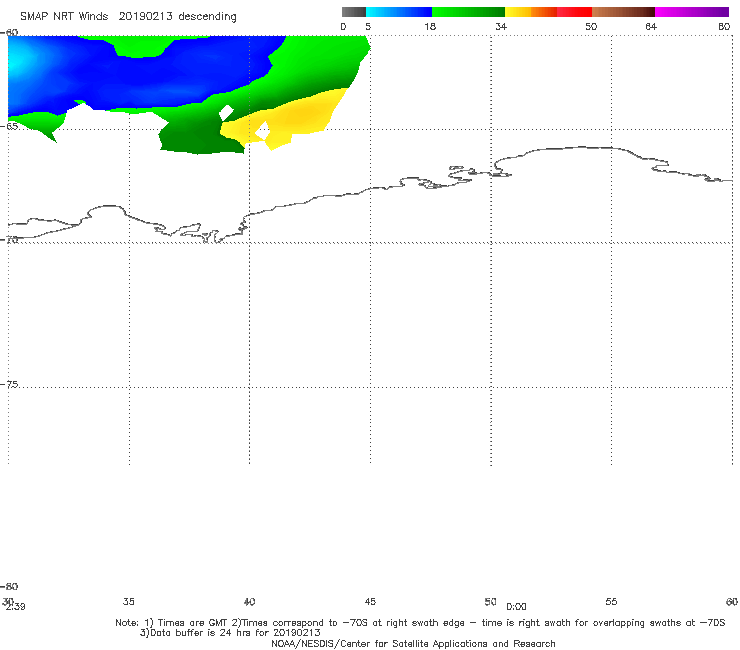Pick the brown segment of the color bar
This screenshot has width=740, height=650.
623,12
